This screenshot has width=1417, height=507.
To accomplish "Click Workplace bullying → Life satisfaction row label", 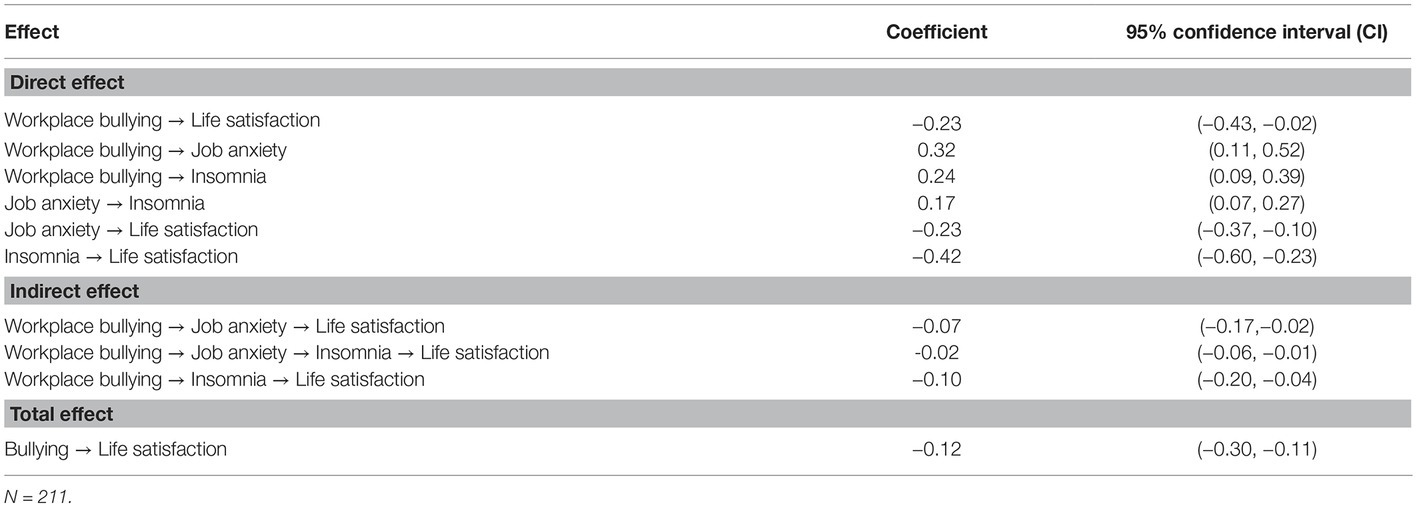I will (x=163, y=121).
